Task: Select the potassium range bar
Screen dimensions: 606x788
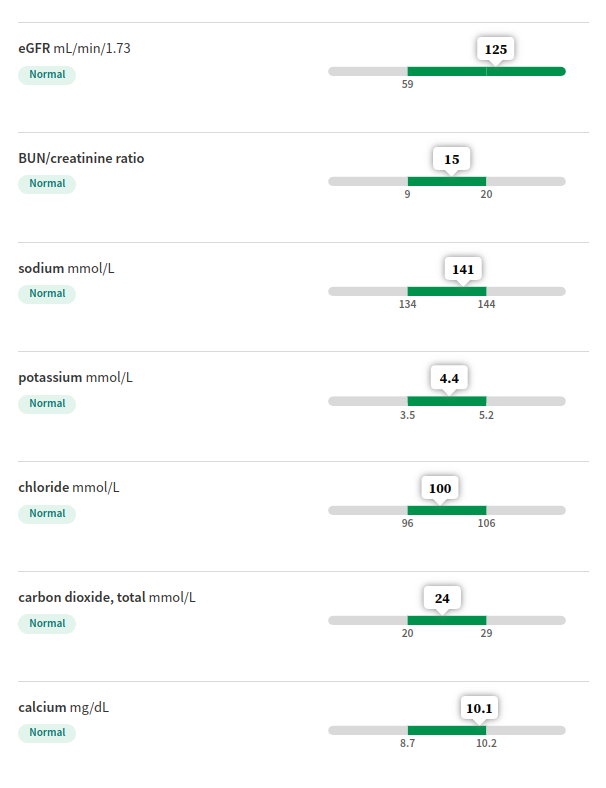Action: [x=447, y=401]
